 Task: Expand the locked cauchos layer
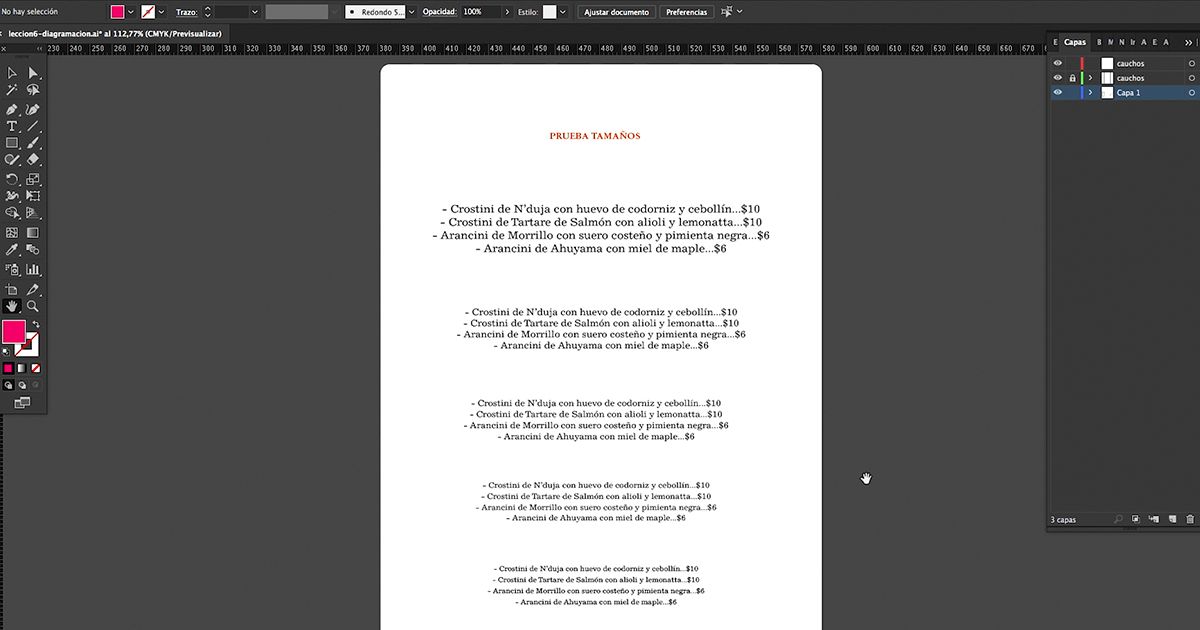click(x=1090, y=78)
